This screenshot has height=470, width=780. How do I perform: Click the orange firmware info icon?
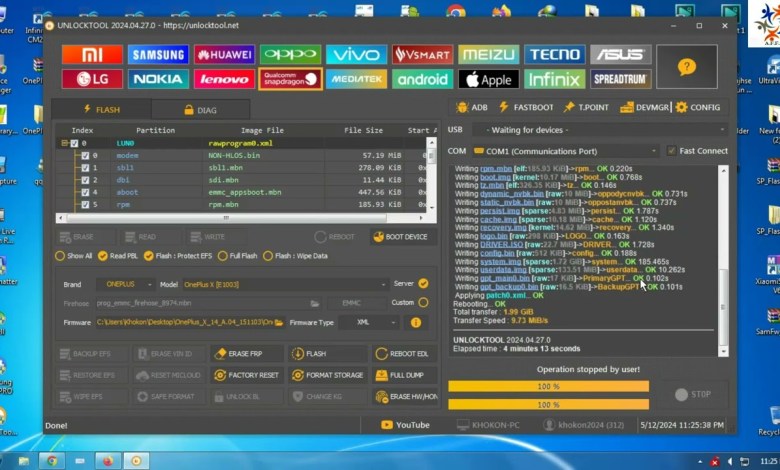click(x=416, y=323)
